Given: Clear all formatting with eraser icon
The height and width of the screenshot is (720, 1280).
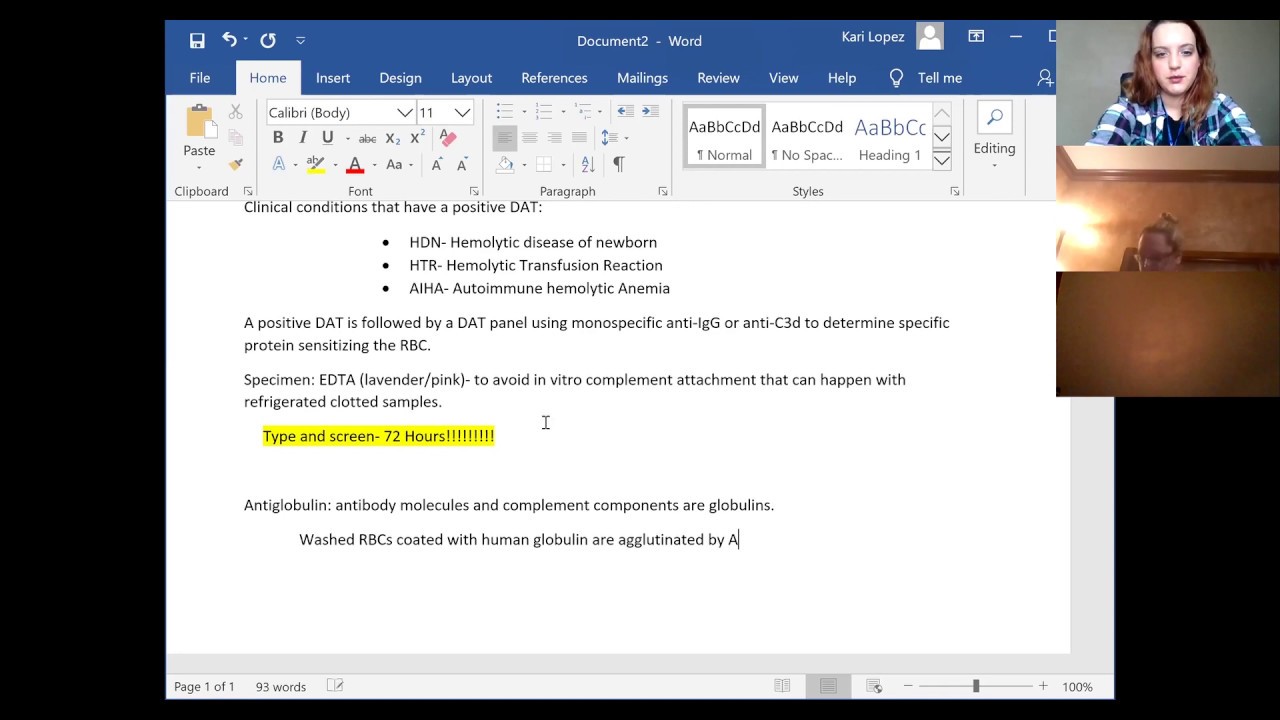Looking at the screenshot, I should coord(447,138).
